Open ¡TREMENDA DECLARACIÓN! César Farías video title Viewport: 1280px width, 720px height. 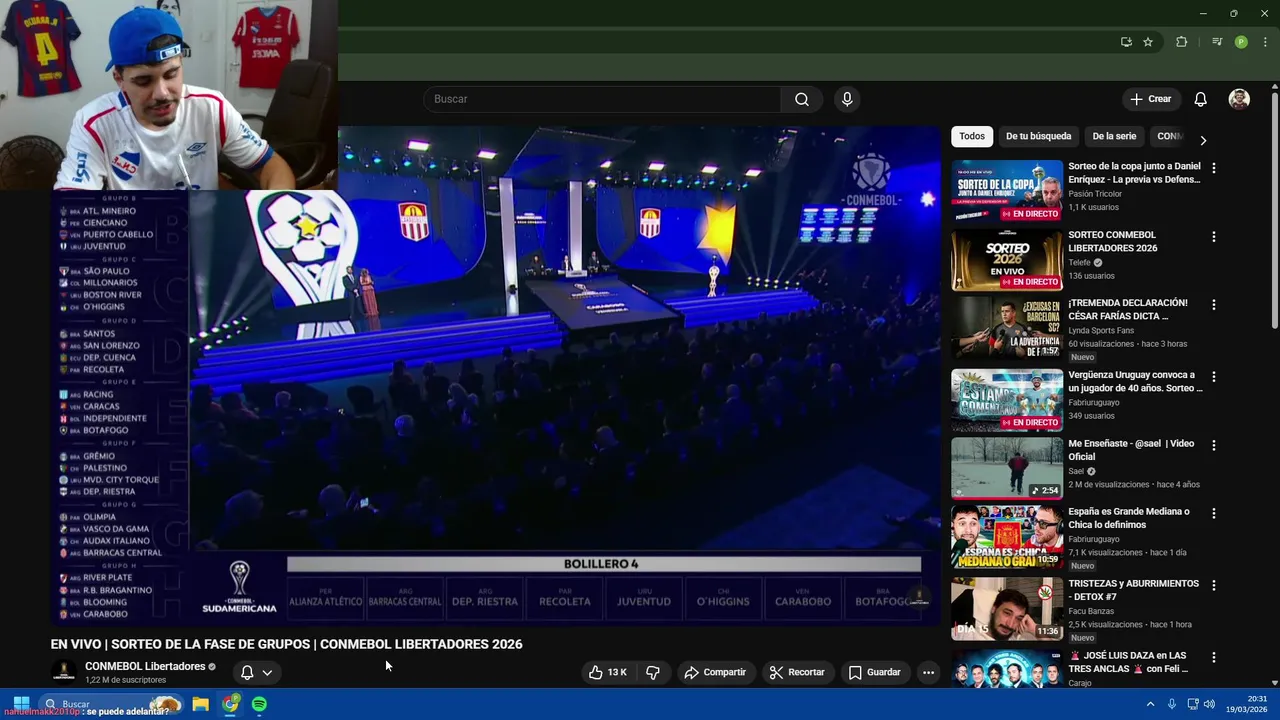pyautogui.click(x=1128, y=309)
